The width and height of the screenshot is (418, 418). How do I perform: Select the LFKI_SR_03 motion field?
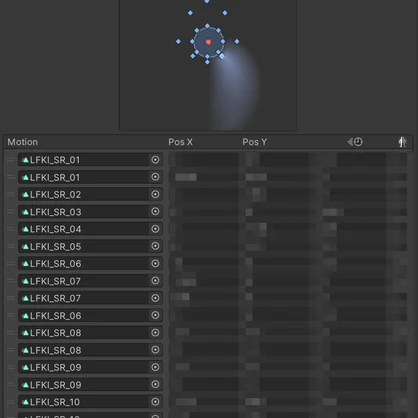90,212
